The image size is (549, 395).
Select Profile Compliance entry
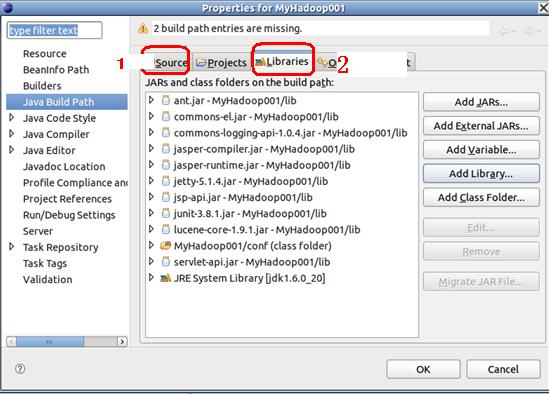coord(75,182)
